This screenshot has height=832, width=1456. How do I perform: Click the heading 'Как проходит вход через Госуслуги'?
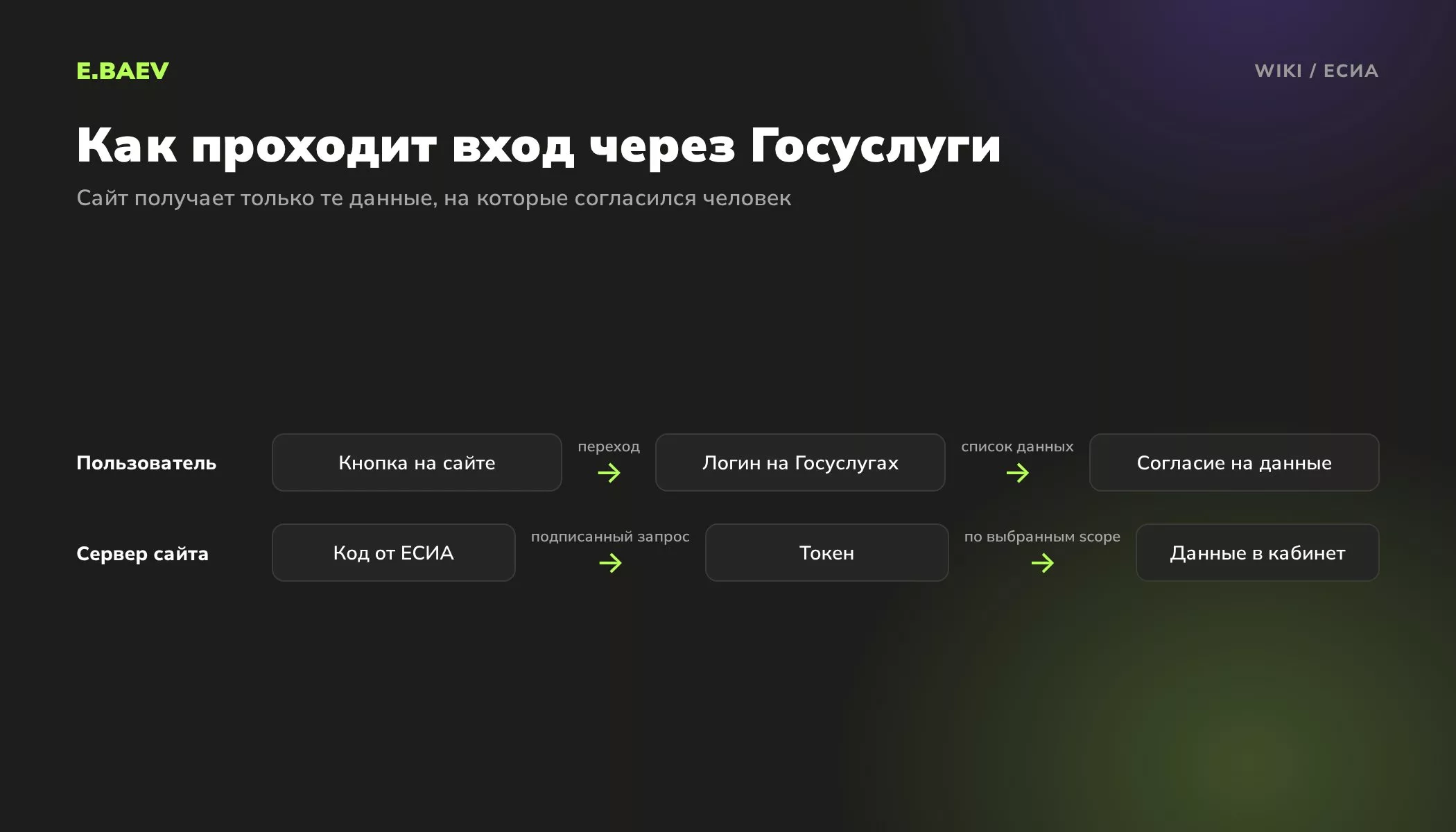539,146
